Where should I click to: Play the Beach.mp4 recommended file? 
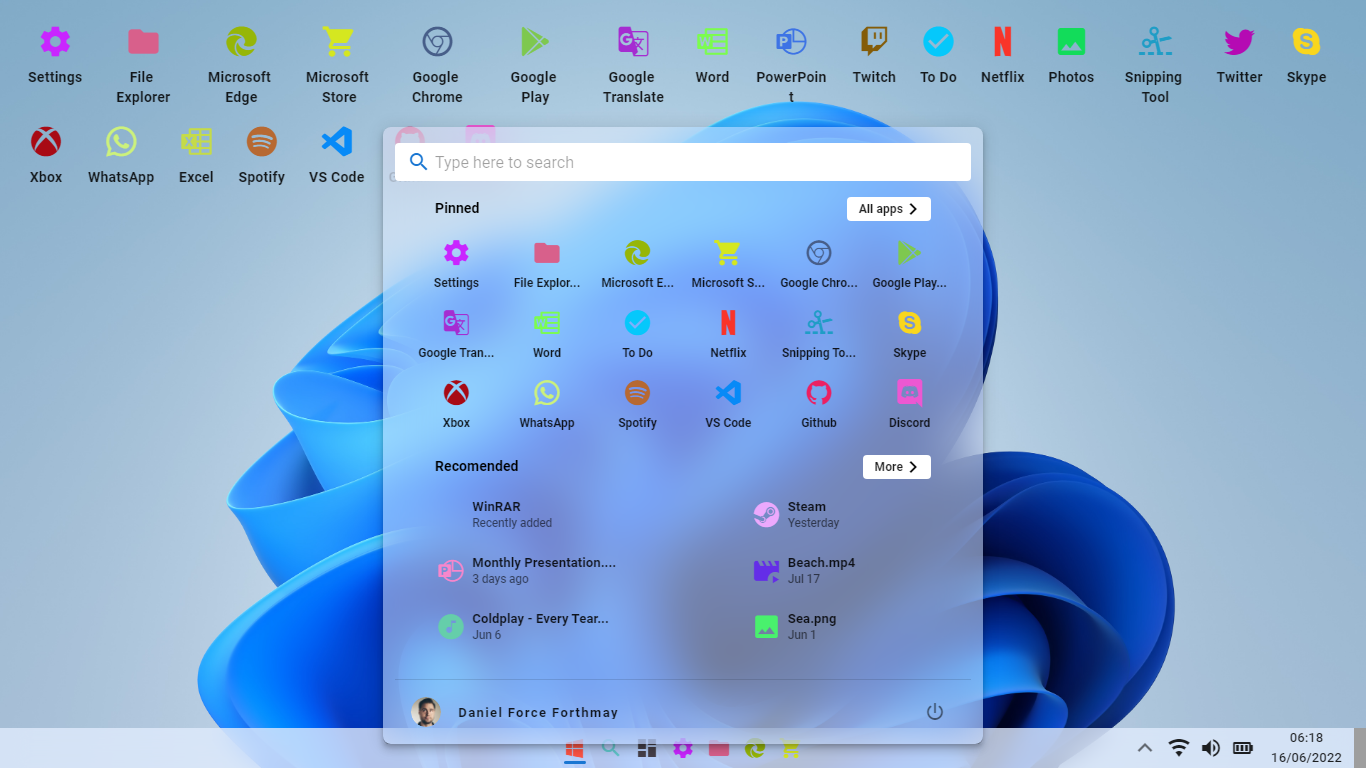(x=805, y=570)
